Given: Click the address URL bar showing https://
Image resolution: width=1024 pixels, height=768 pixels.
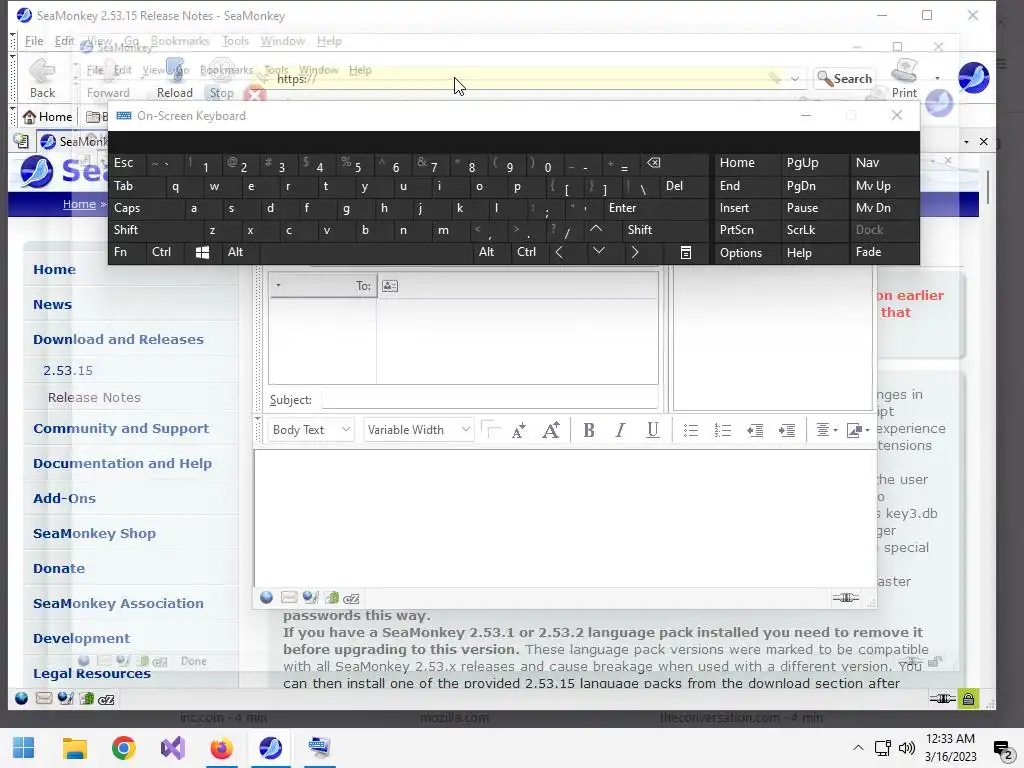Looking at the screenshot, I should (522, 78).
